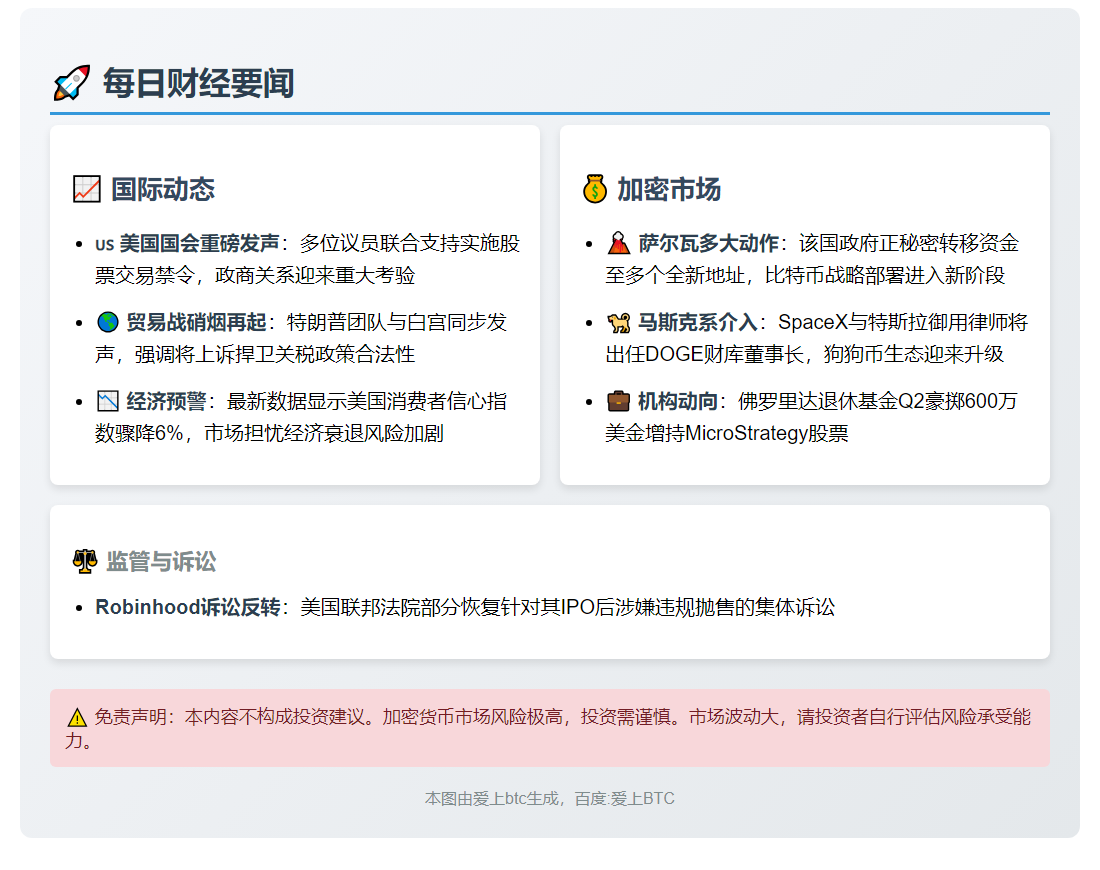Click the scales icon next to 监管与诉讼

[83, 561]
